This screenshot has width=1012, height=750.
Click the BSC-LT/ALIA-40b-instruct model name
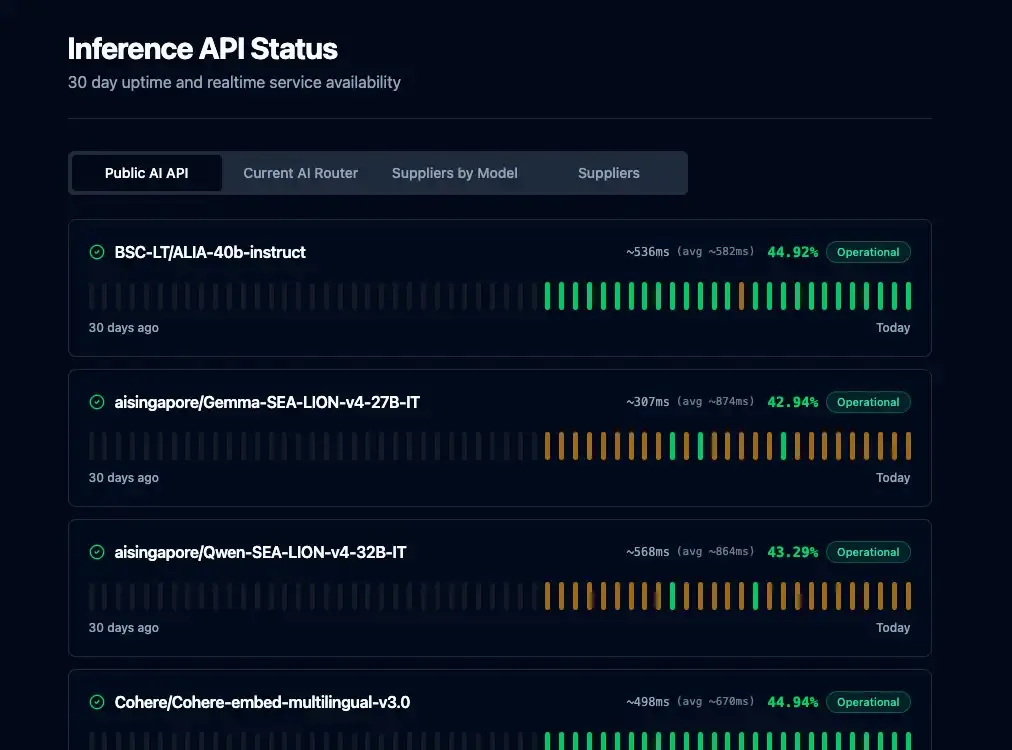tap(210, 252)
